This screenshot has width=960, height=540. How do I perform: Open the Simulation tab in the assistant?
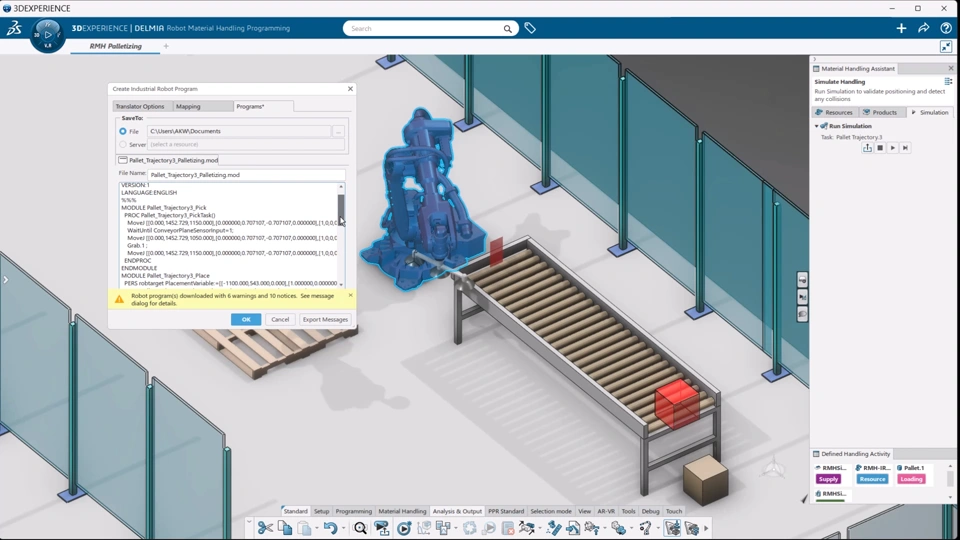pos(929,113)
